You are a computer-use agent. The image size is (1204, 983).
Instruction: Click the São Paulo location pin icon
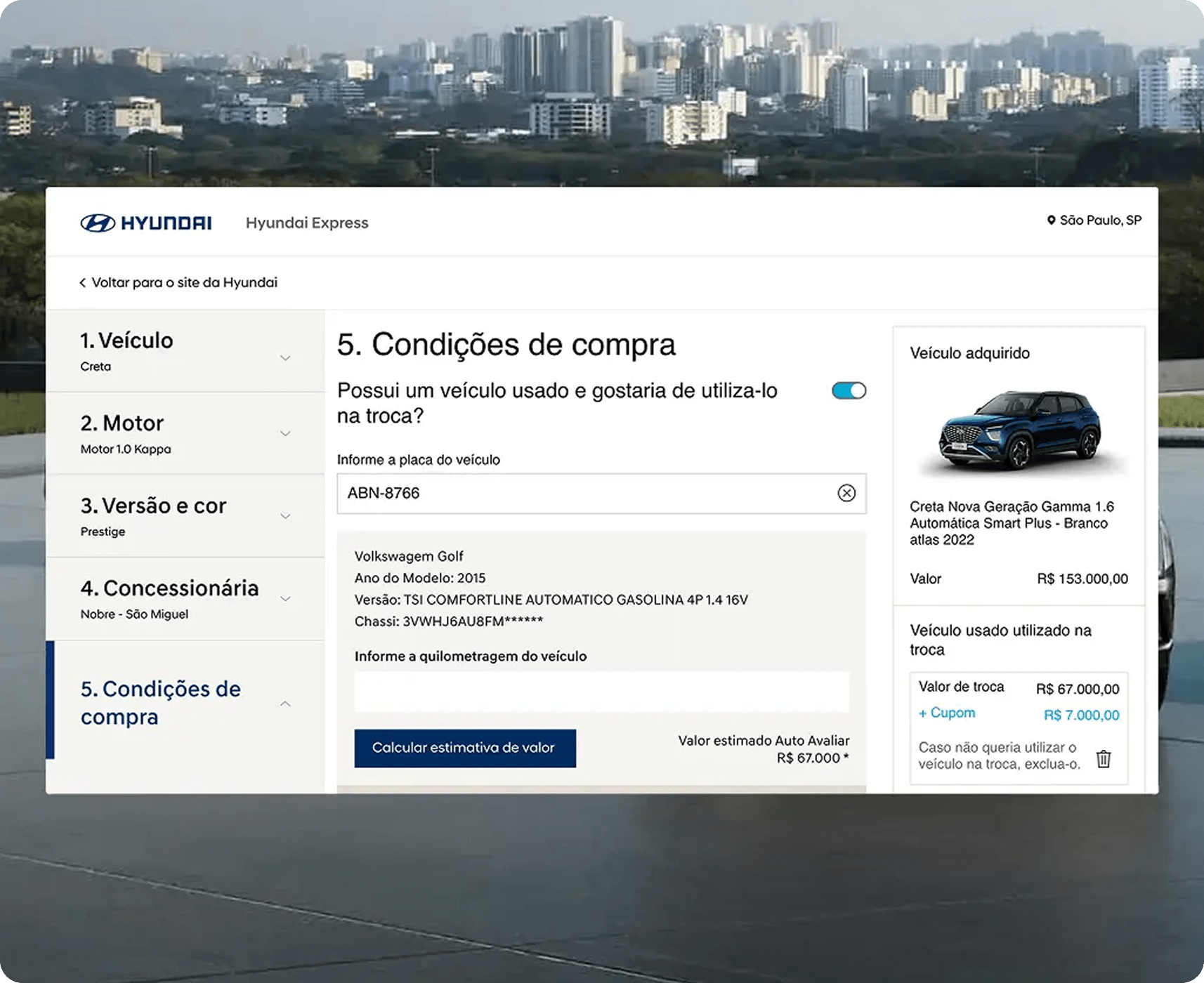[x=1051, y=220]
